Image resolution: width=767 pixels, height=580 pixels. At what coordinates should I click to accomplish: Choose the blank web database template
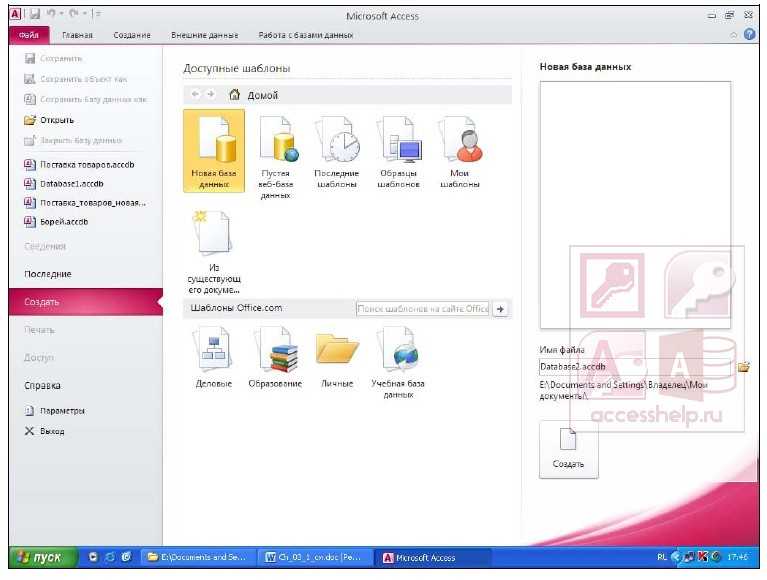[275, 156]
